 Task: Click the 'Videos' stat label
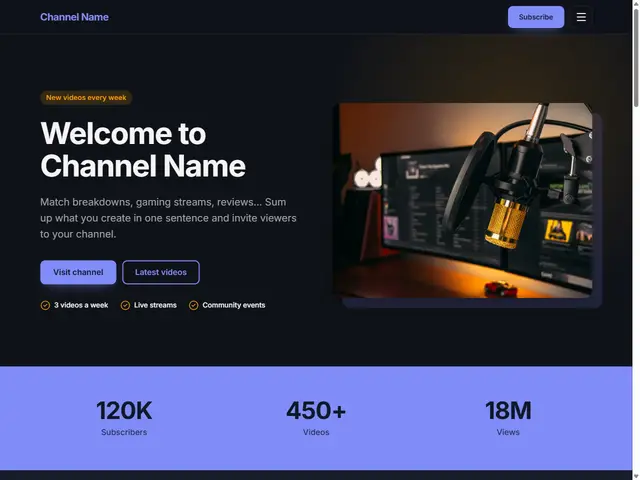(316, 432)
